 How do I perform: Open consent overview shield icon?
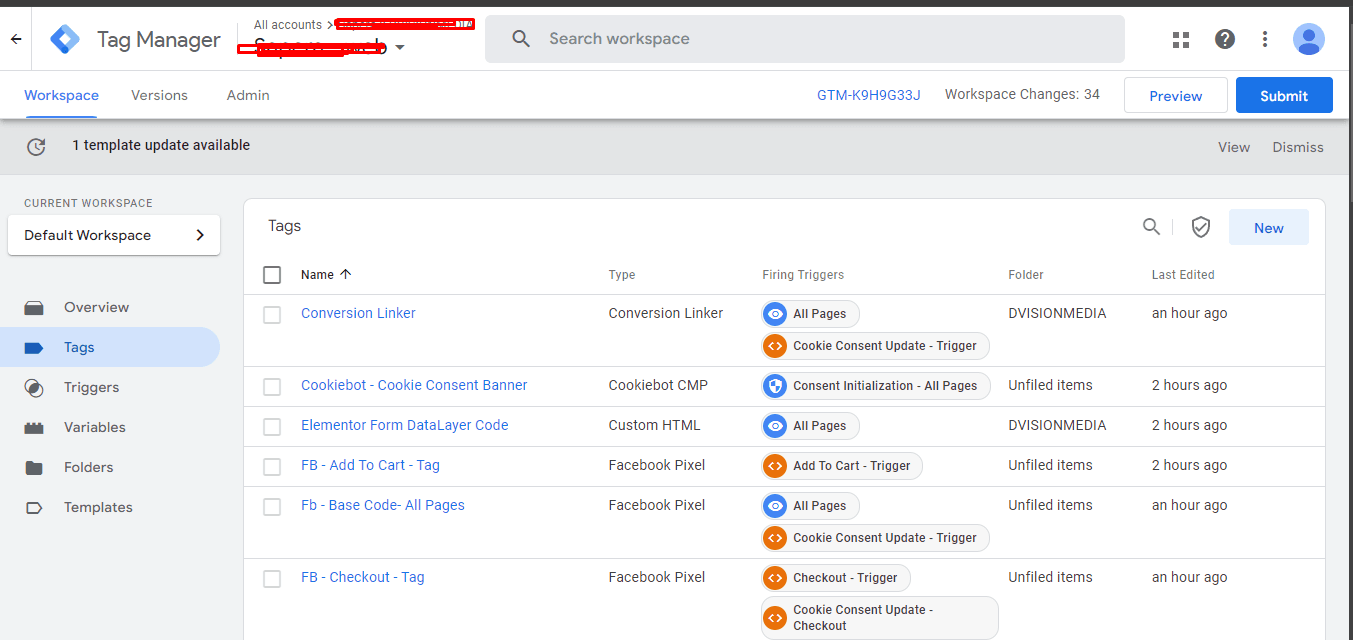[1201, 227]
